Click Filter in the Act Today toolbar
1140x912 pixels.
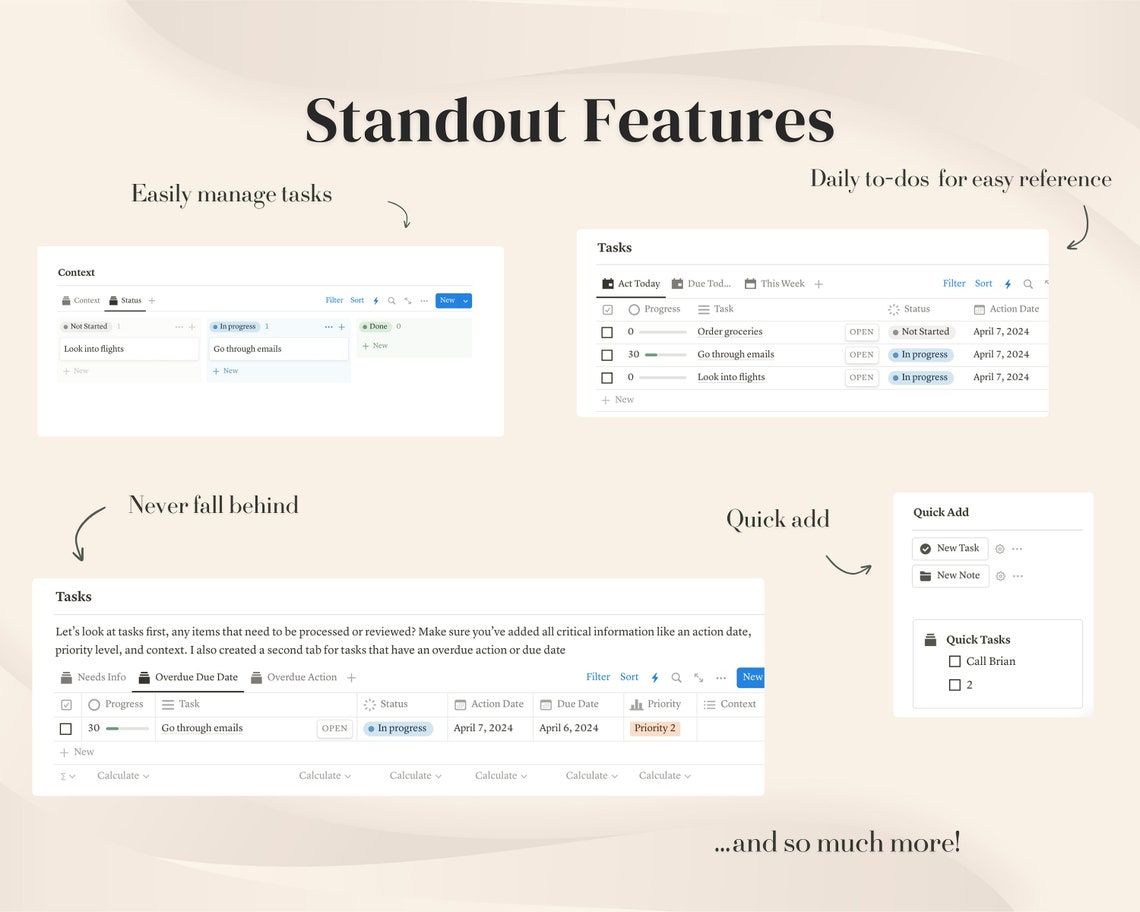pyautogui.click(x=953, y=283)
